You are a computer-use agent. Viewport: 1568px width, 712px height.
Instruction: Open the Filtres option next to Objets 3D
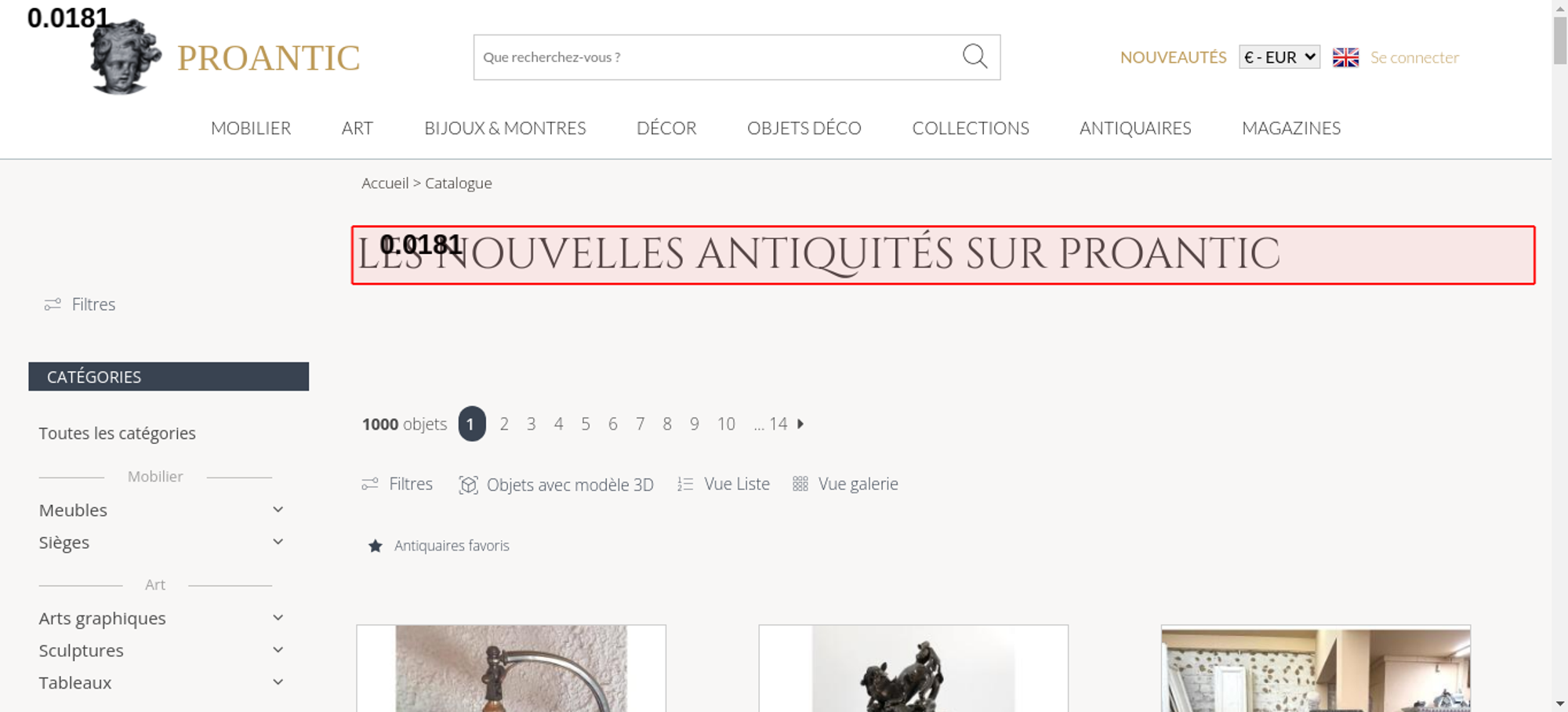click(397, 484)
